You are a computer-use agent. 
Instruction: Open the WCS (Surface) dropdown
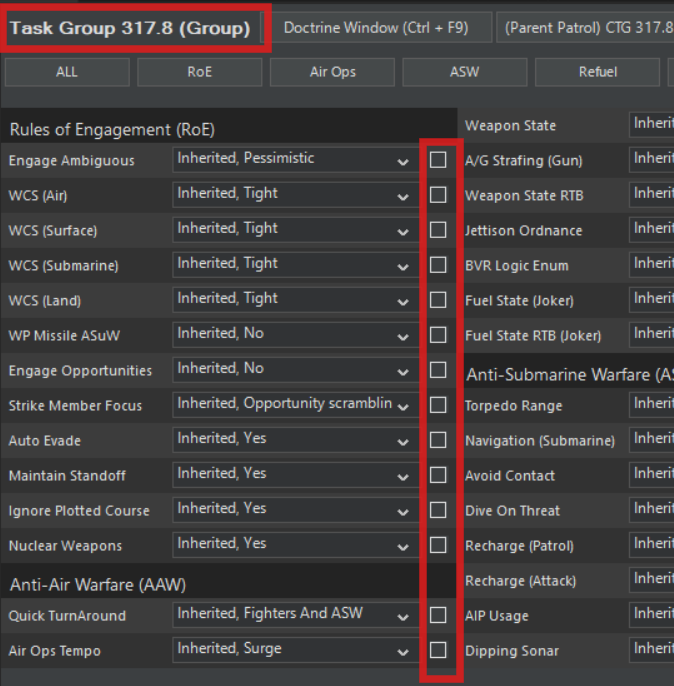pyautogui.click(x=295, y=230)
